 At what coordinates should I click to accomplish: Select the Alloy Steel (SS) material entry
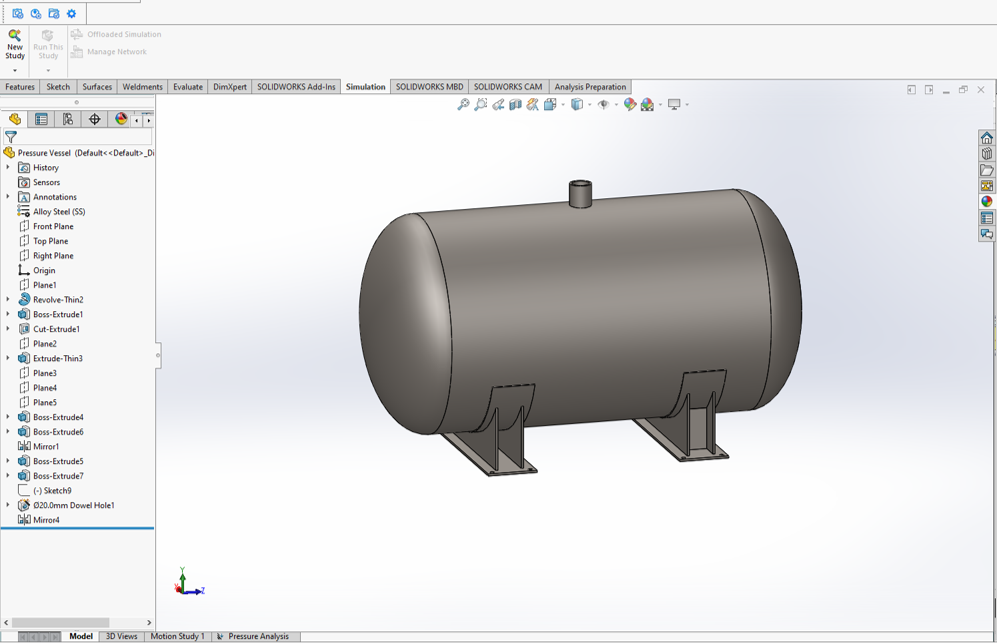(x=58, y=211)
